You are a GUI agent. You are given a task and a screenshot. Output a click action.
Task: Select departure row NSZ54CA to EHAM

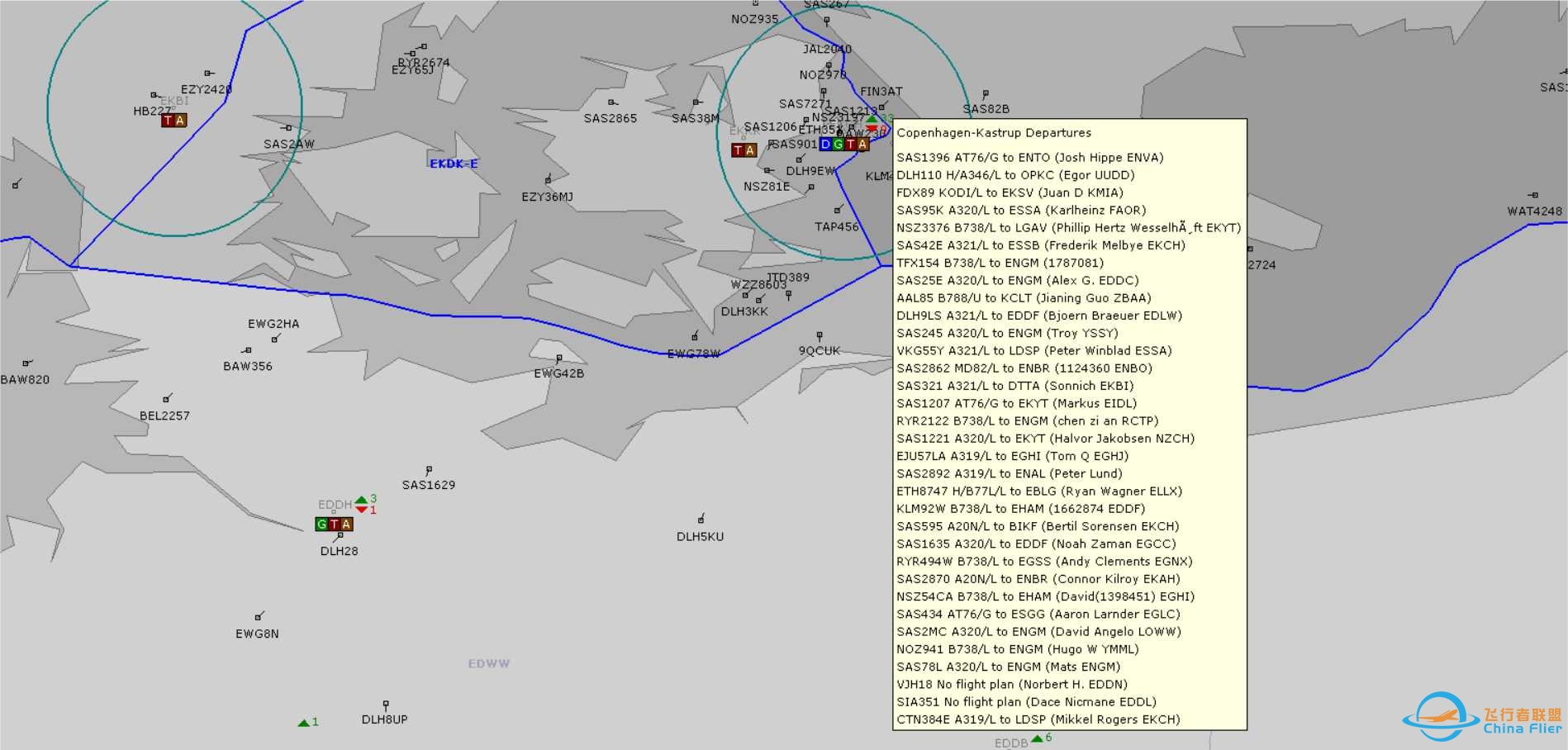(1046, 596)
